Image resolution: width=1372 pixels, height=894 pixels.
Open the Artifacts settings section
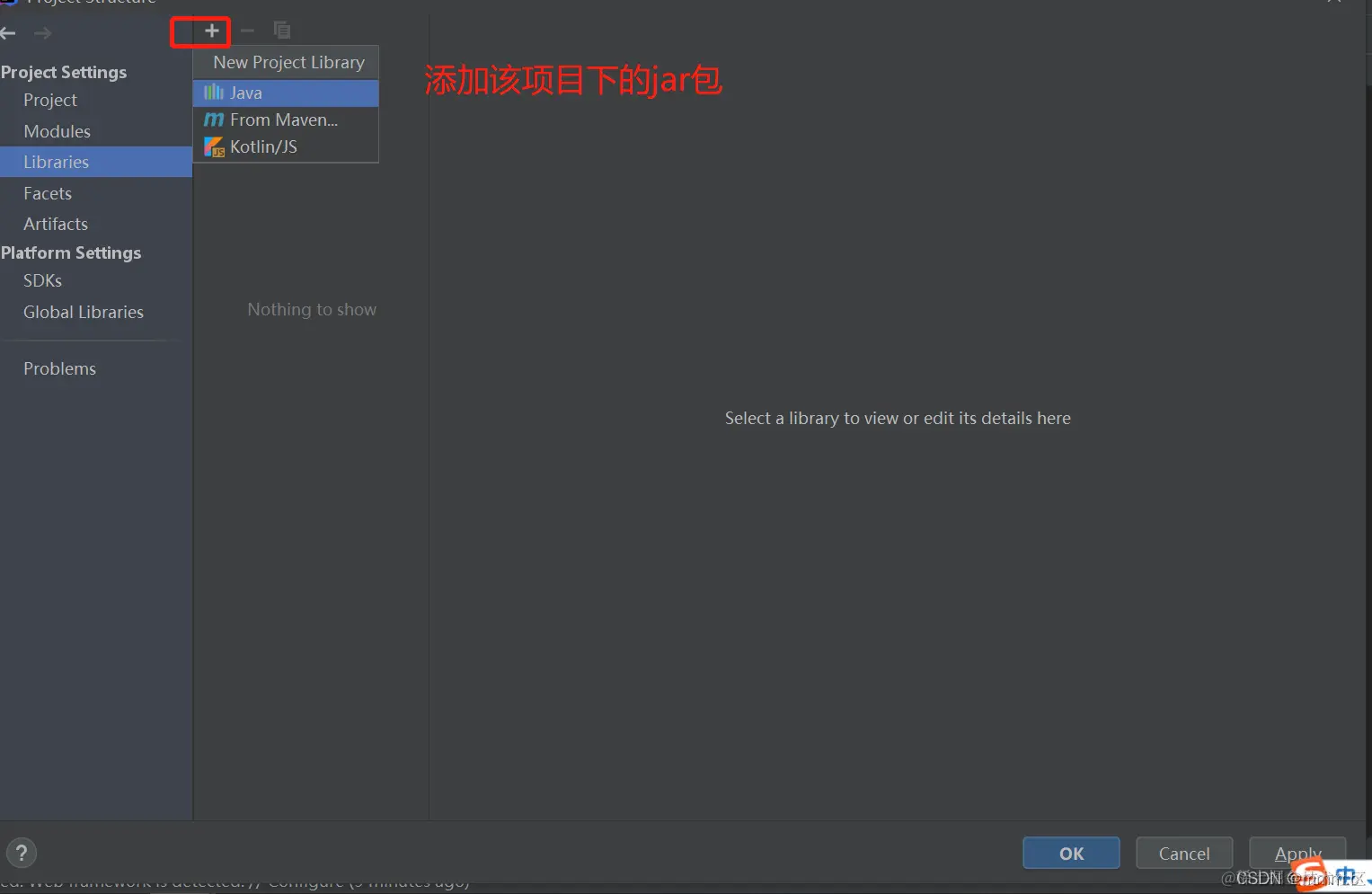[x=56, y=224]
